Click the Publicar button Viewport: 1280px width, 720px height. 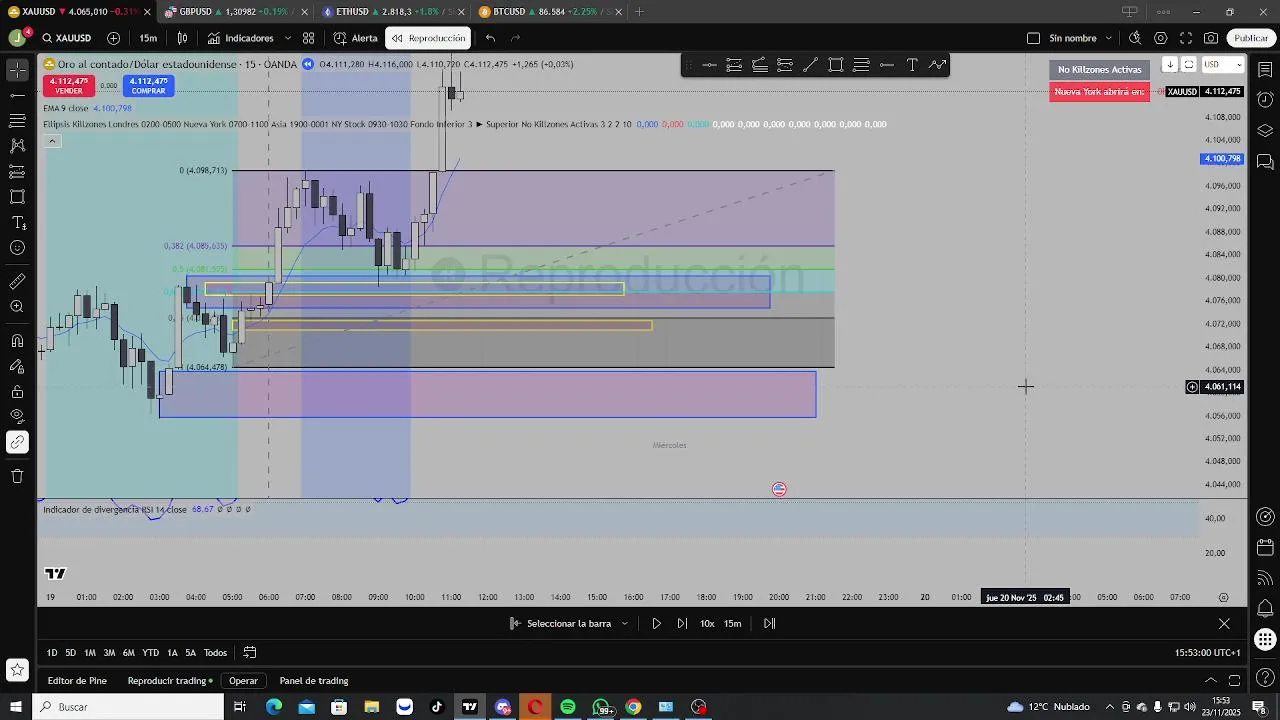tap(1250, 38)
